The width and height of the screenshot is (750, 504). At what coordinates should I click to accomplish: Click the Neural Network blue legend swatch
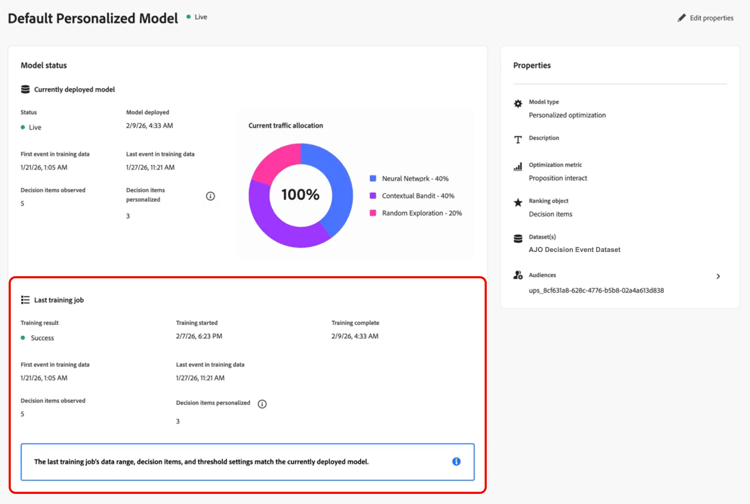coord(373,179)
